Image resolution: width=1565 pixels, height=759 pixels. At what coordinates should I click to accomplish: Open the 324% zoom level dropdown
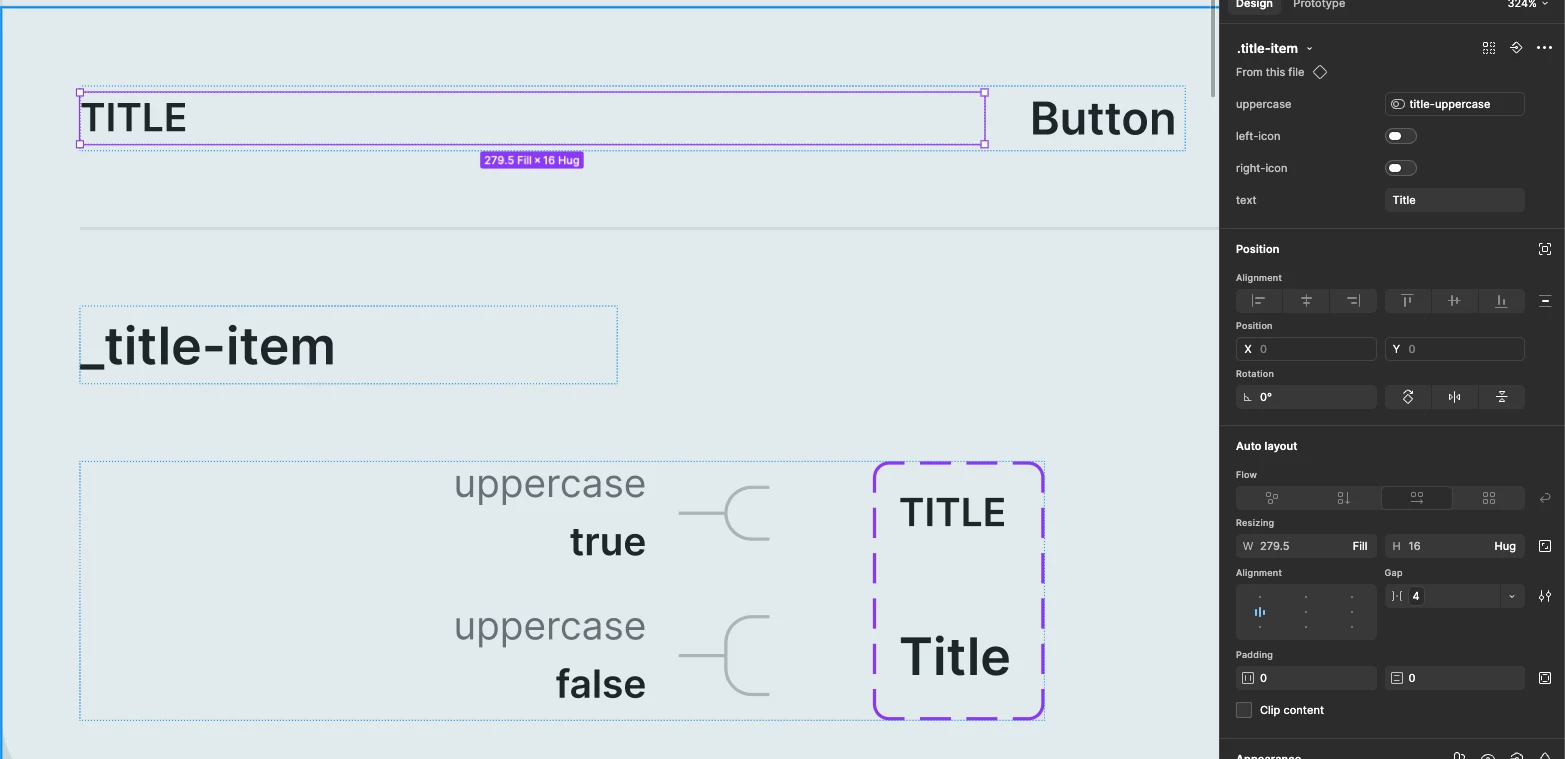1528,5
